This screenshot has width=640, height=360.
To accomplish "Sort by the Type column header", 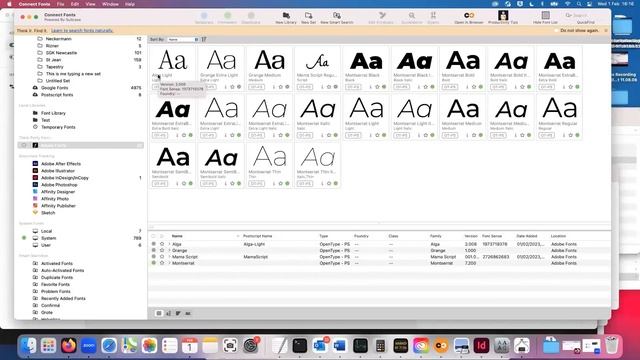I will (324, 236).
